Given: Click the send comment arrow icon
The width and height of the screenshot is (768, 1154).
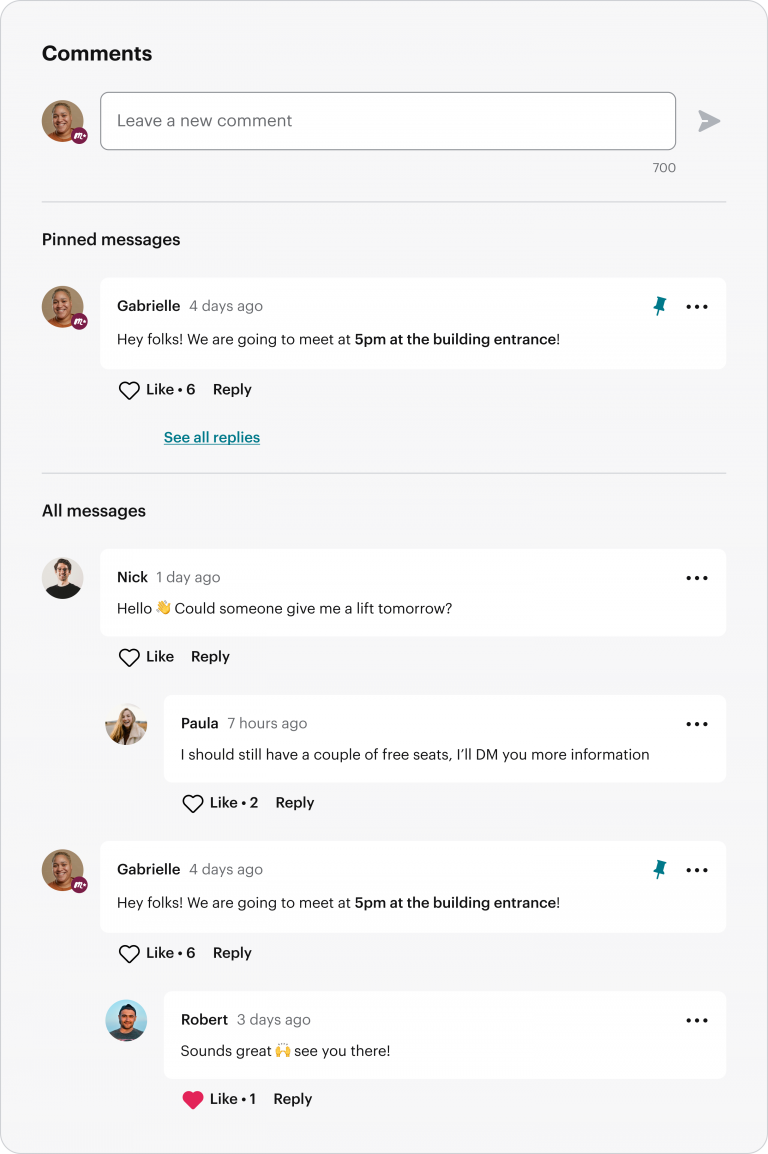Looking at the screenshot, I should coord(710,121).
